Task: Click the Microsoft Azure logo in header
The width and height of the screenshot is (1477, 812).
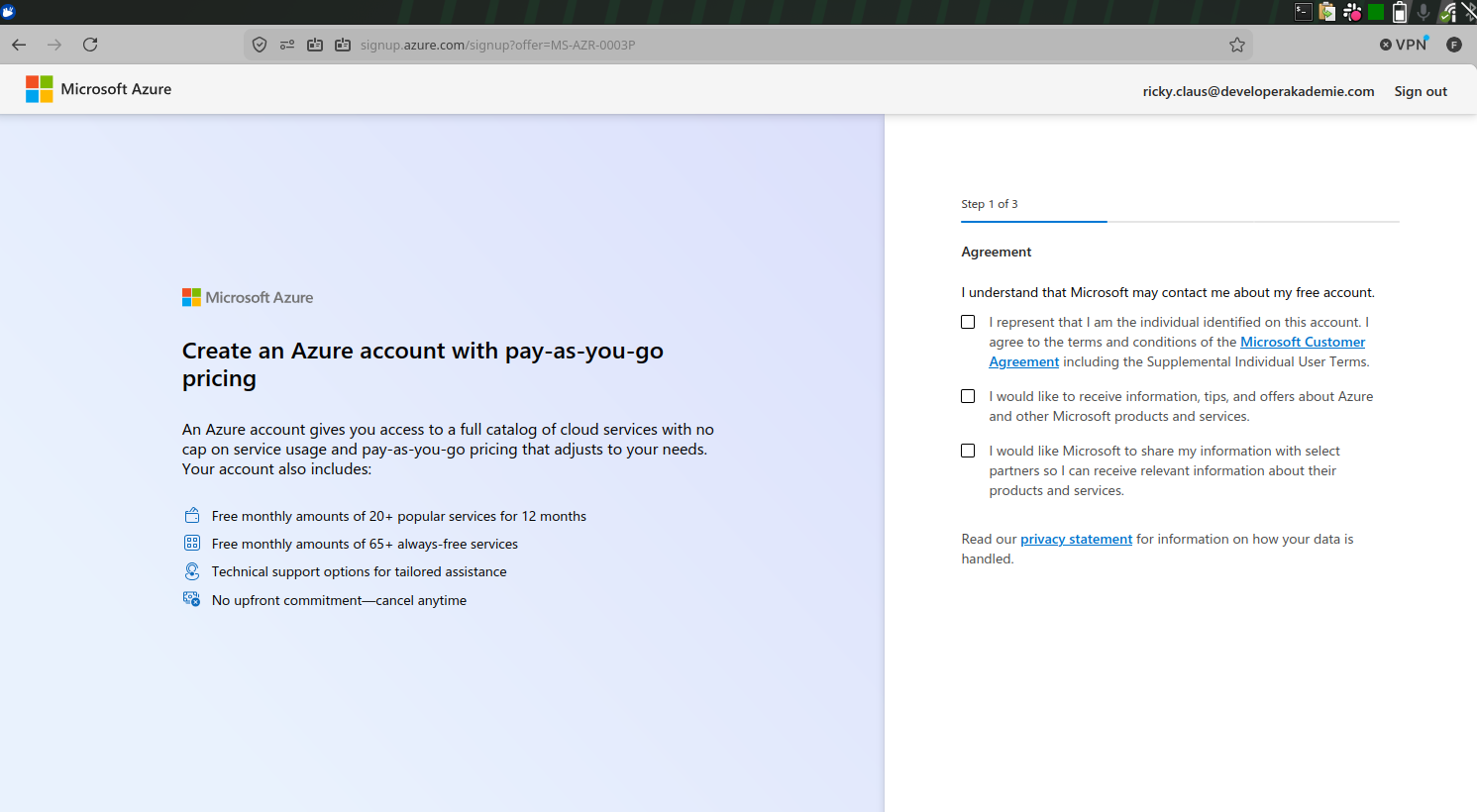Action: point(99,89)
